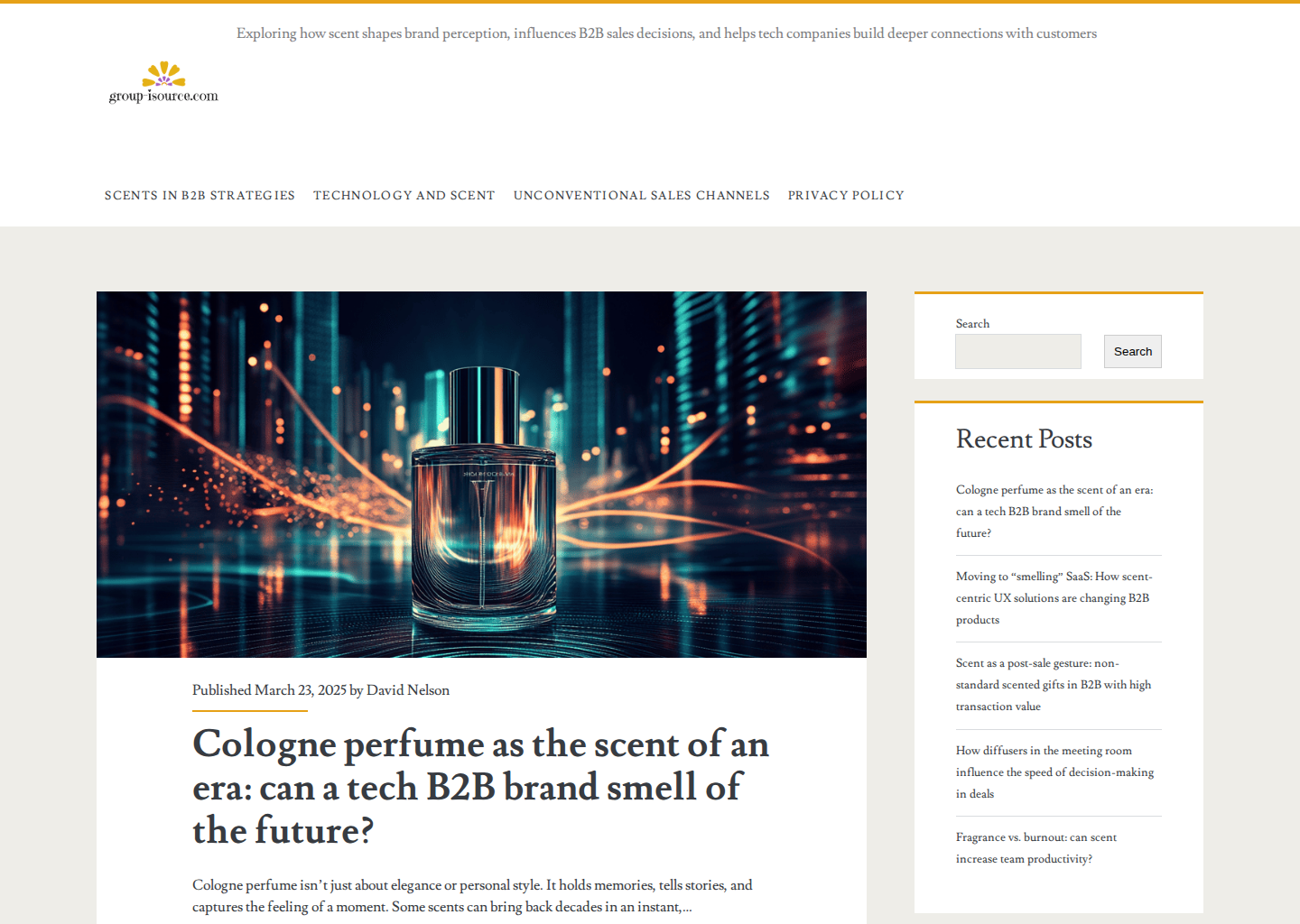Click the sidebar Search button
The height and width of the screenshot is (924, 1300).
tap(1132, 352)
